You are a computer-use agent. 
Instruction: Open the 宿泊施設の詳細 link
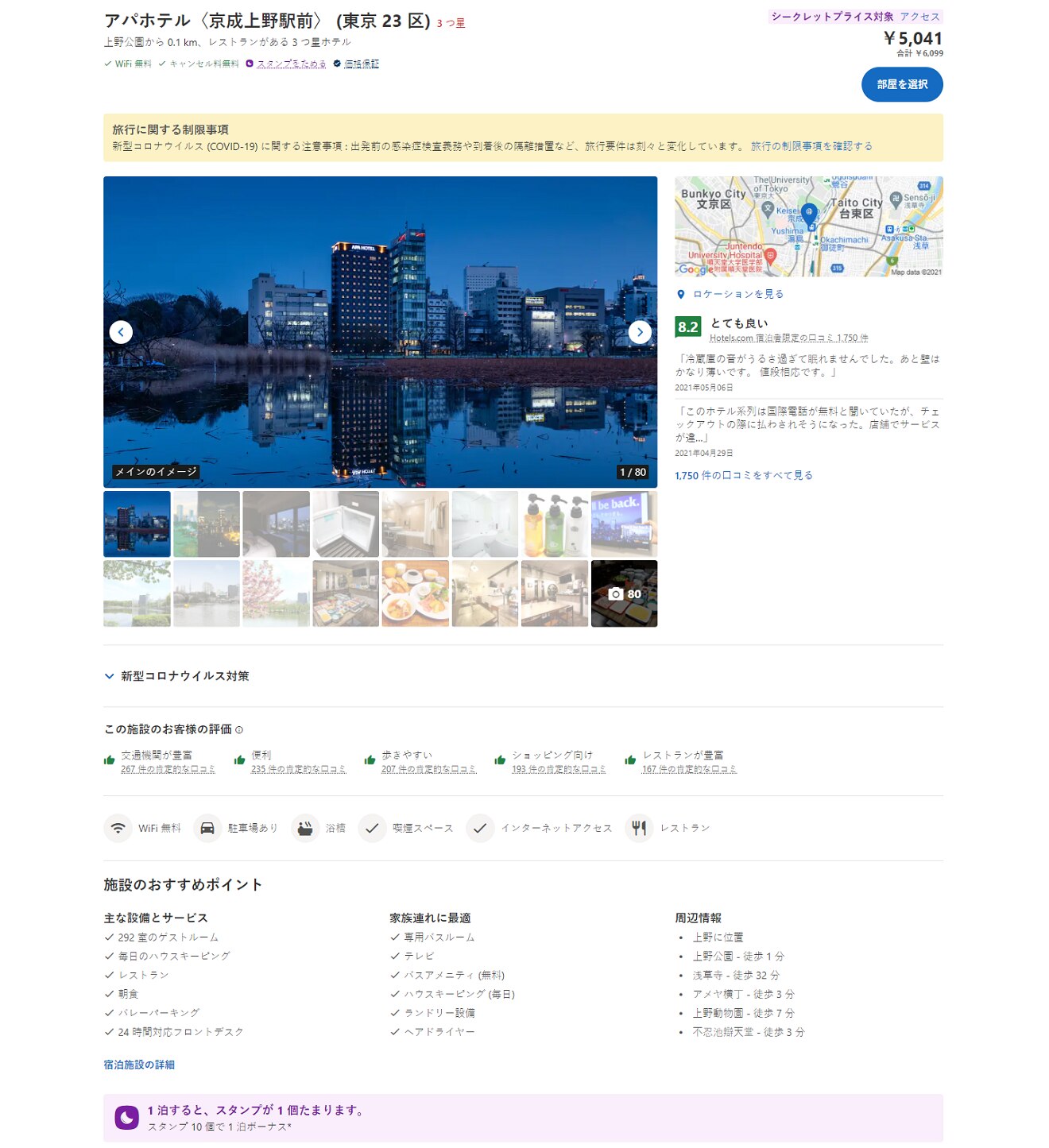click(x=139, y=1065)
